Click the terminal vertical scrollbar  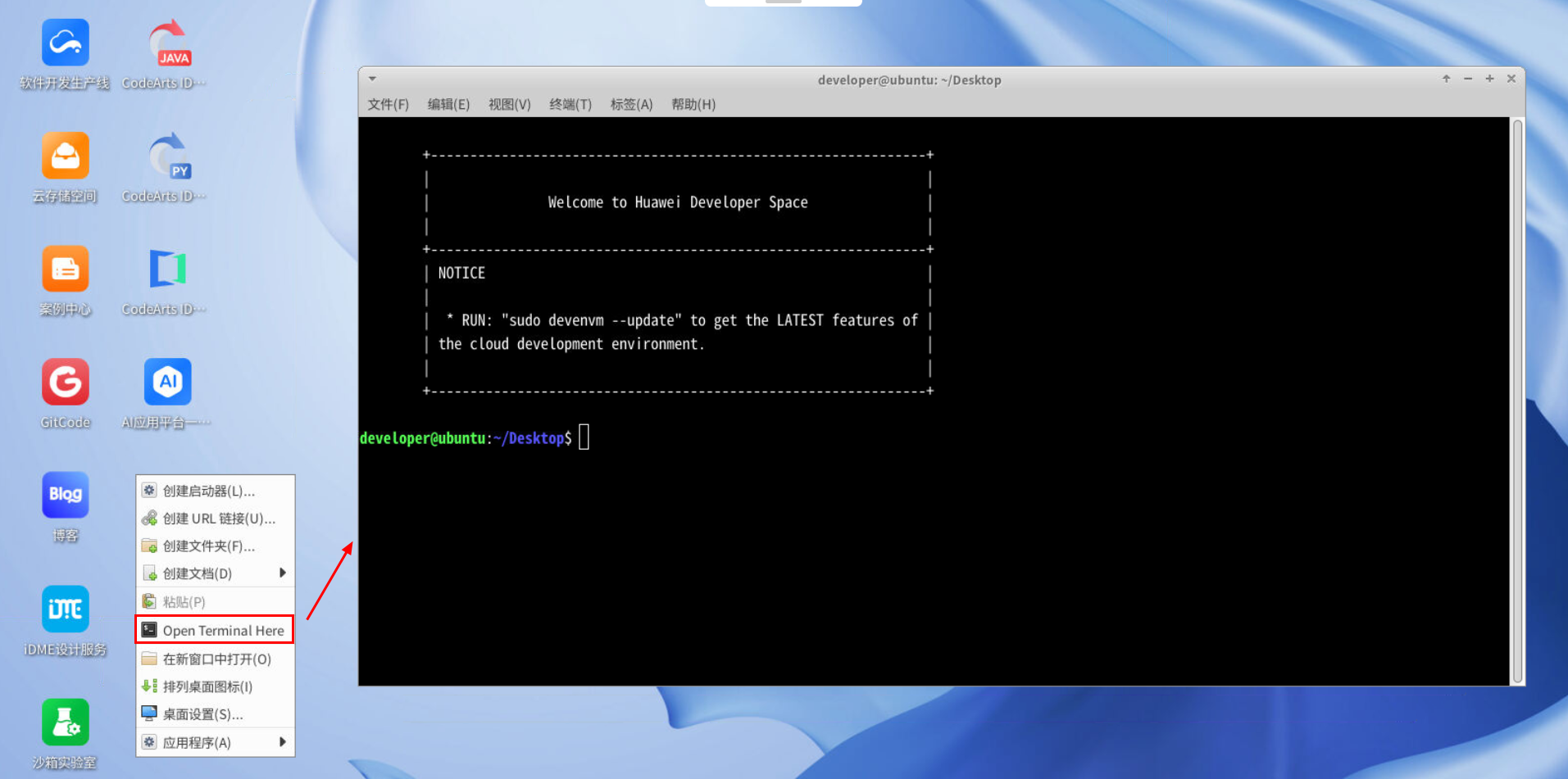(1517, 401)
